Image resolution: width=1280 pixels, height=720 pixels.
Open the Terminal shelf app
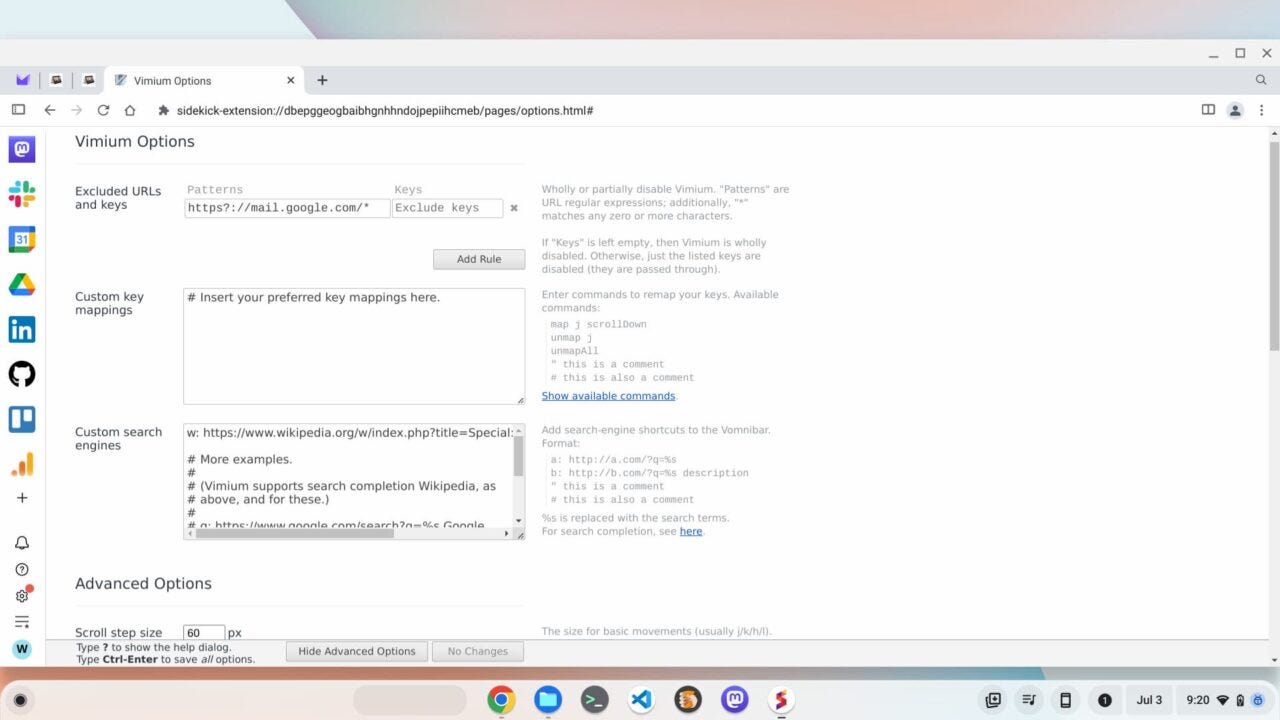click(595, 700)
